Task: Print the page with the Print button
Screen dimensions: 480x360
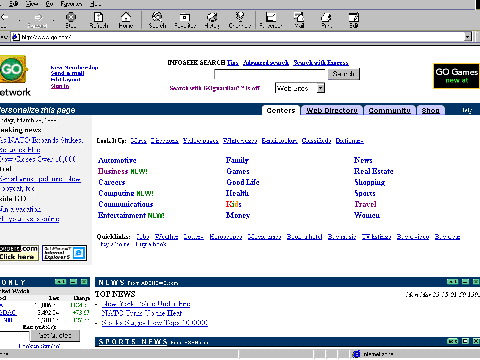Action: pyautogui.click(x=326, y=20)
